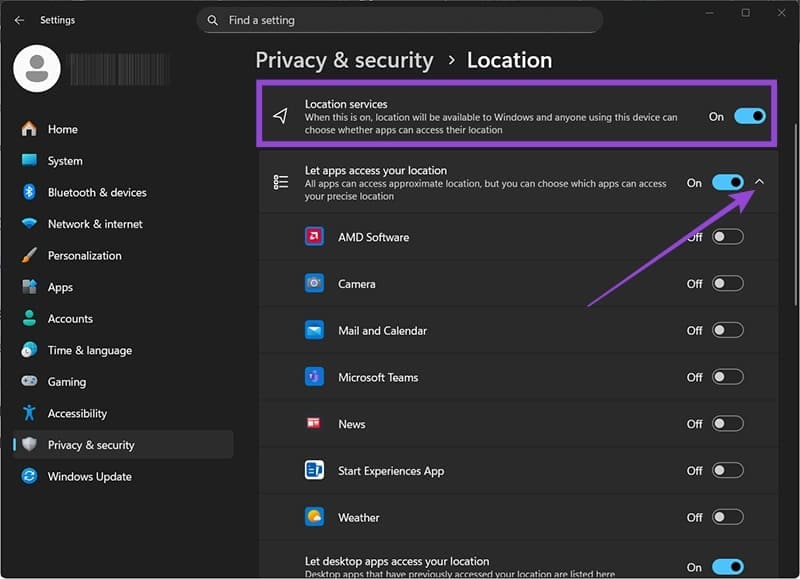The image size is (800, 579).
Task: Go to System settings
Action: click(x=123, y=161)
